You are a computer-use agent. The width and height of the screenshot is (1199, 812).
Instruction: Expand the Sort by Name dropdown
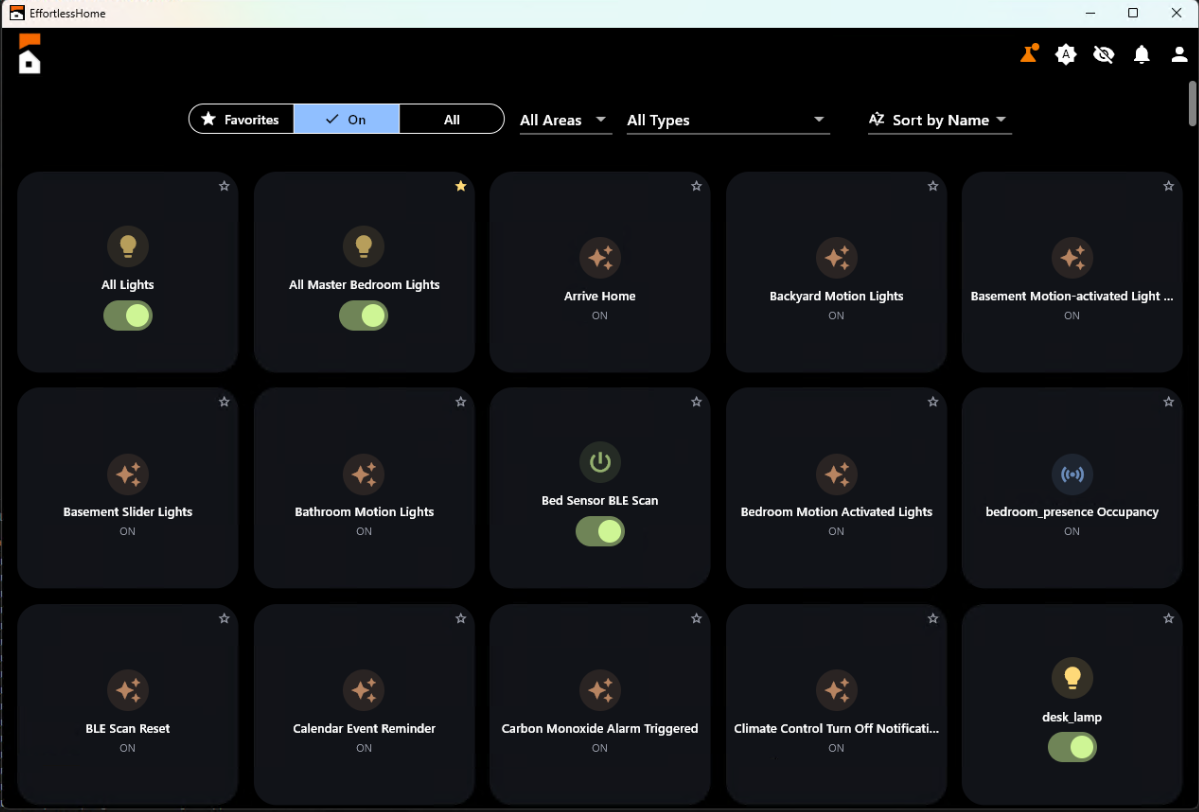pyautogui.click(x=938, y=120)
